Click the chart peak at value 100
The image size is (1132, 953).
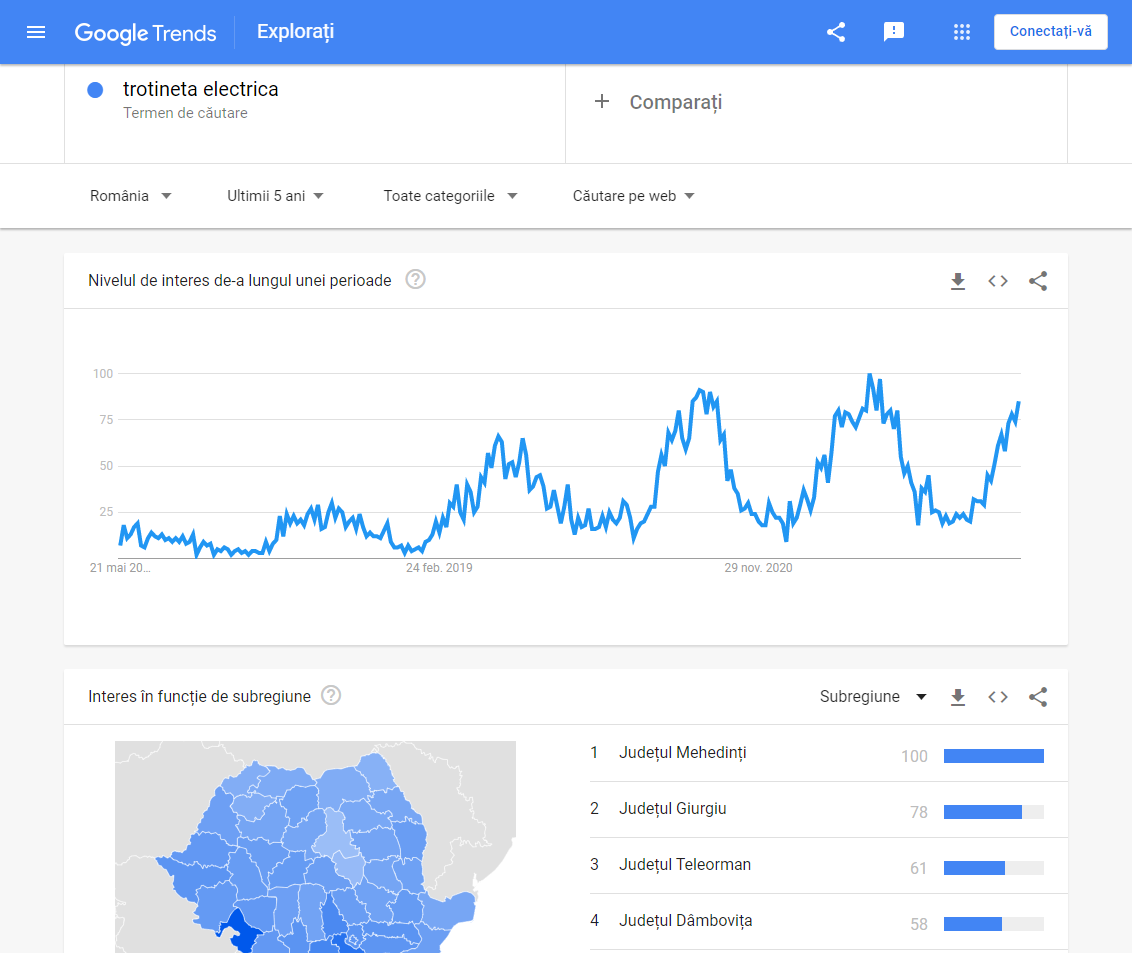point(870,375)
